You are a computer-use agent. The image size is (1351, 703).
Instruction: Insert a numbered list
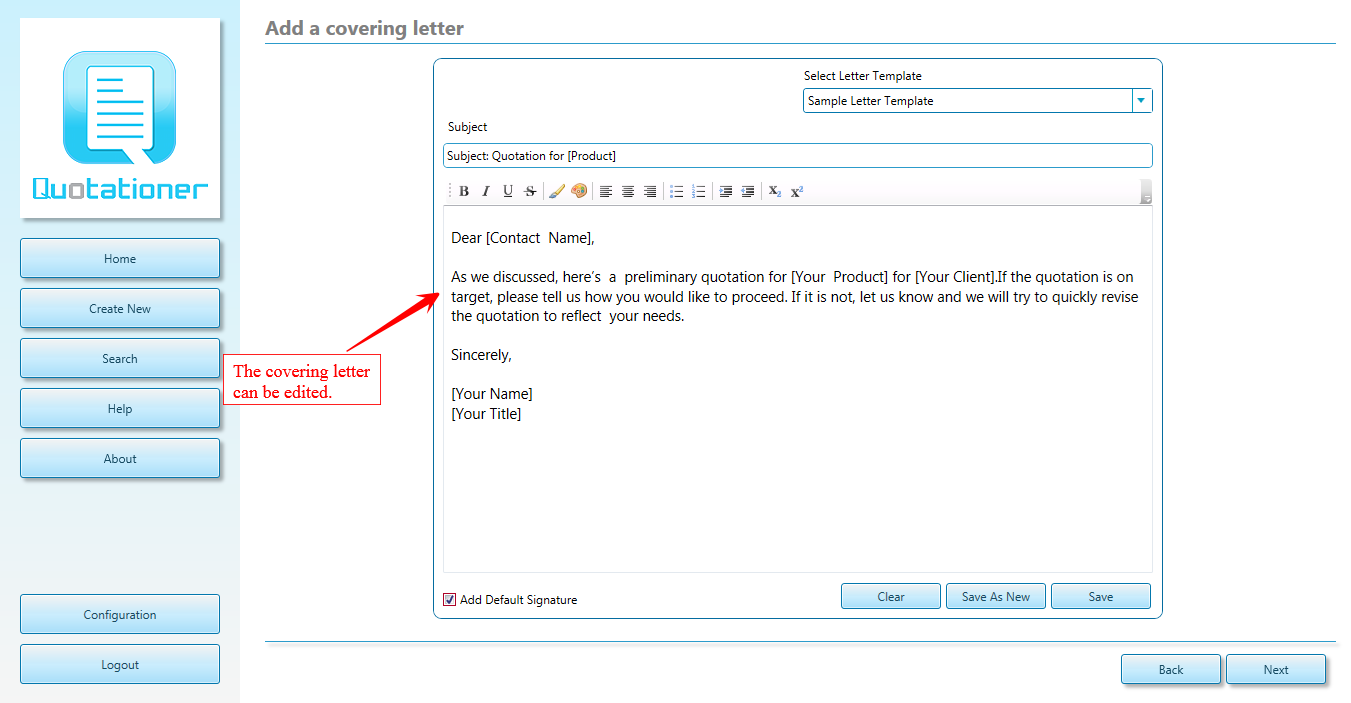[699, 191]
